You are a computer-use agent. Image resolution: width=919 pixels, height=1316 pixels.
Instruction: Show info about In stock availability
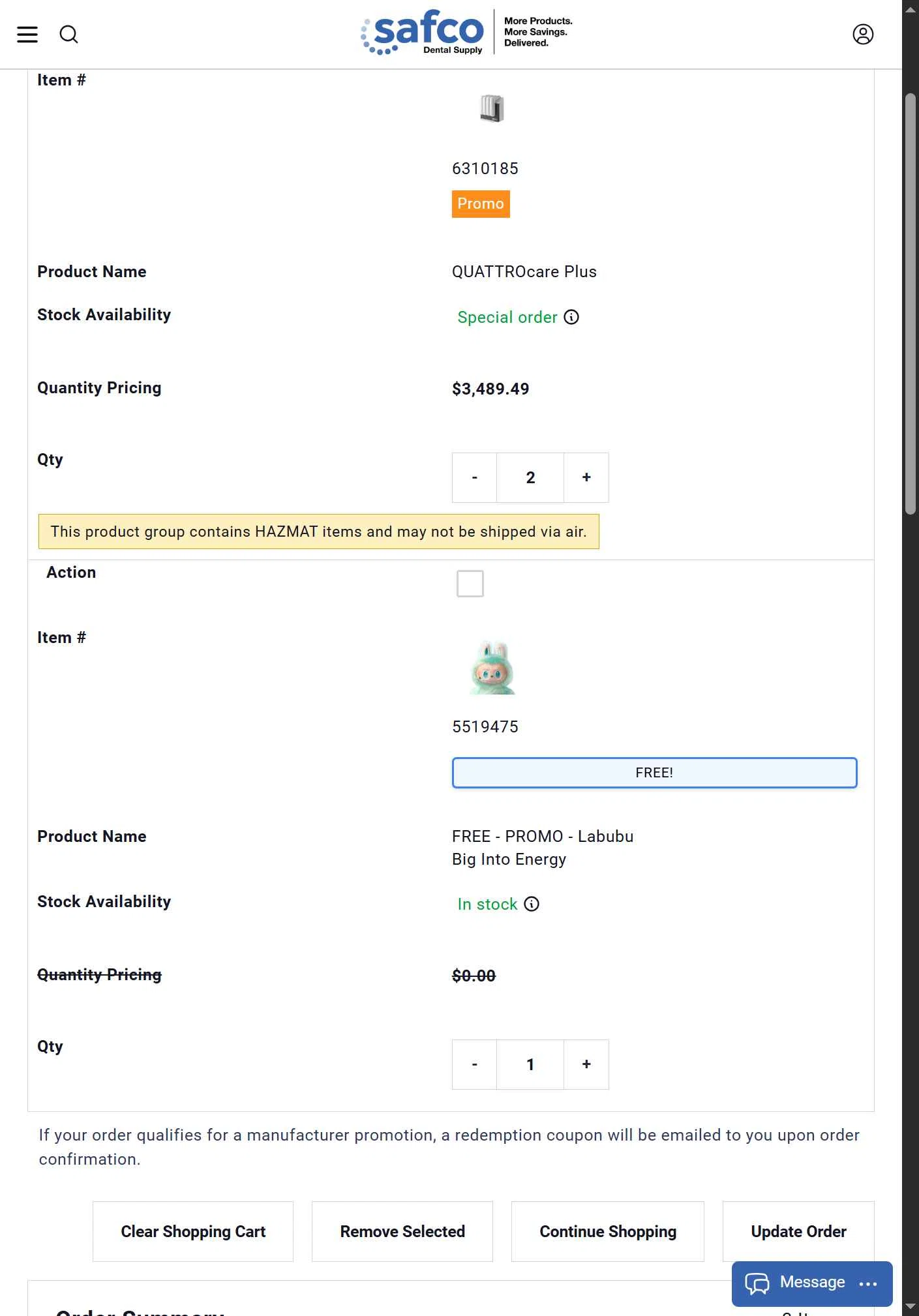pos(532,904)
